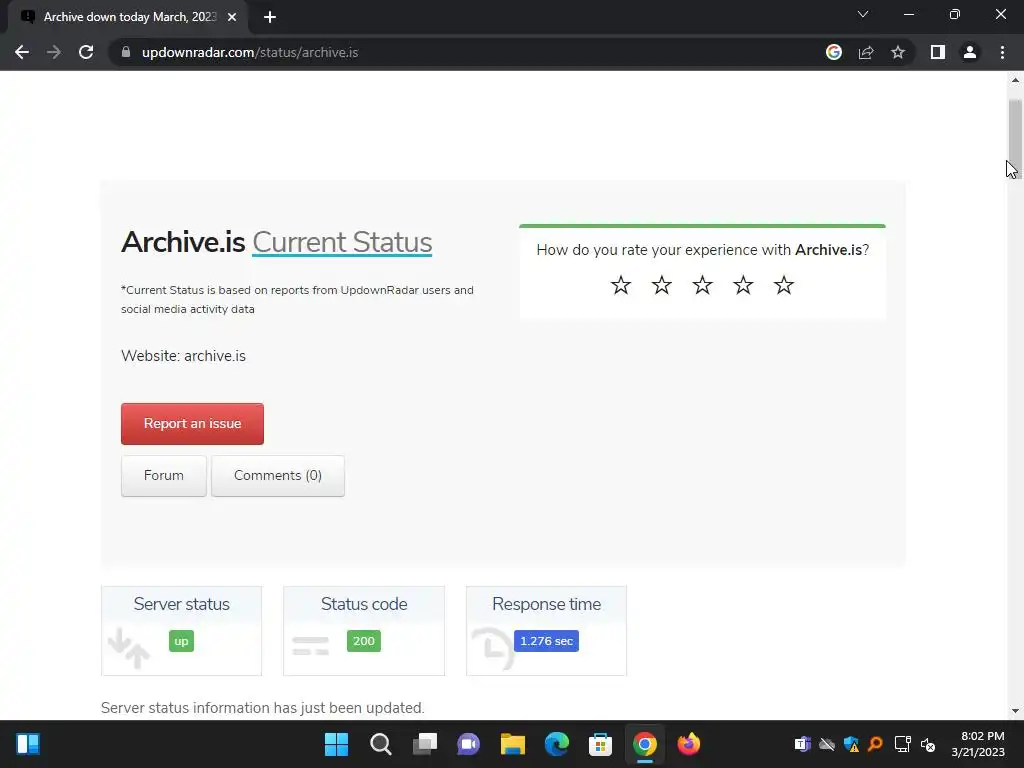This screenshot has height=768, width=1024.
Task: Rate Archive.is four stars
Action: pyautogui.click(x=743, y=285)
